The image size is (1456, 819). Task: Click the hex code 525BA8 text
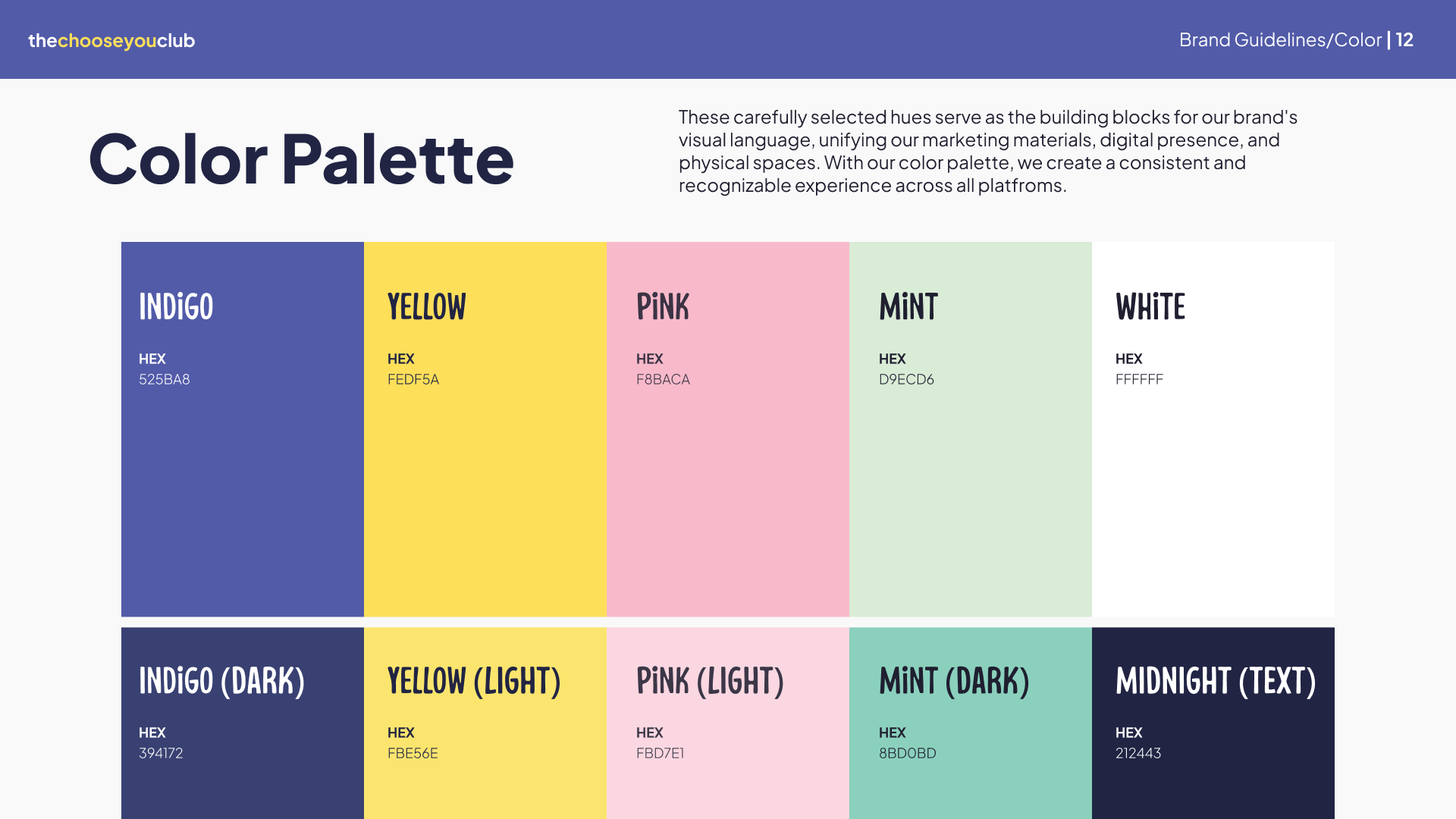click(165, 379)
